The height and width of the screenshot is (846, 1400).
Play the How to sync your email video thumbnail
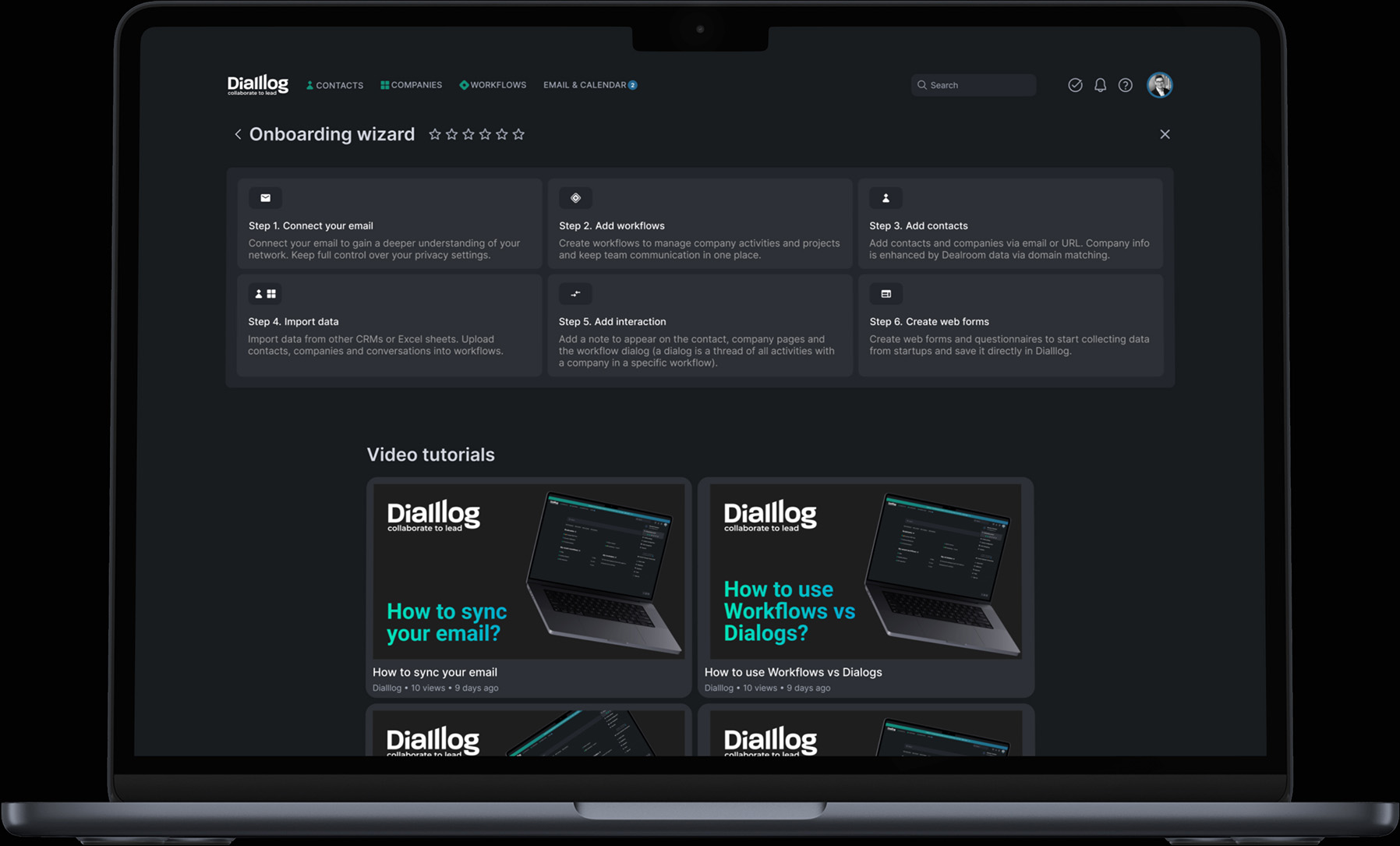(529, 572)
